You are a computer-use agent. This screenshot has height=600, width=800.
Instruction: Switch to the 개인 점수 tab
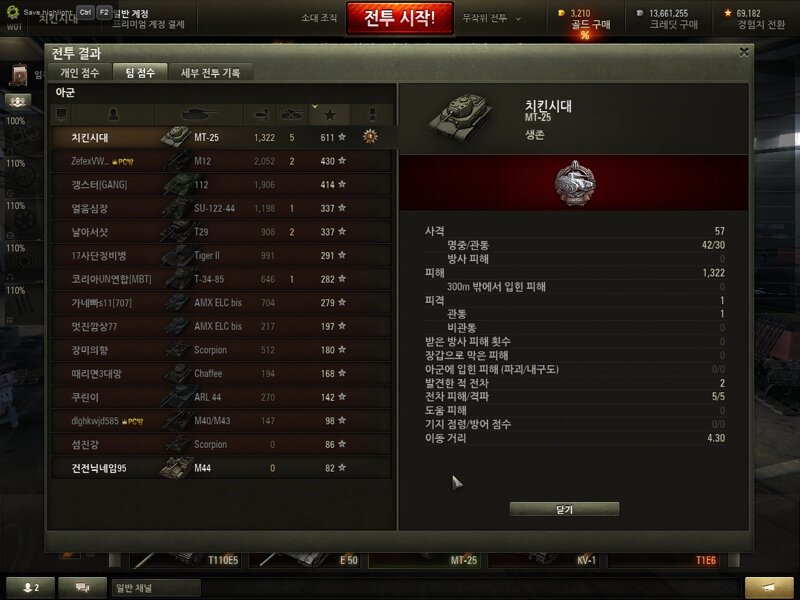80,72
